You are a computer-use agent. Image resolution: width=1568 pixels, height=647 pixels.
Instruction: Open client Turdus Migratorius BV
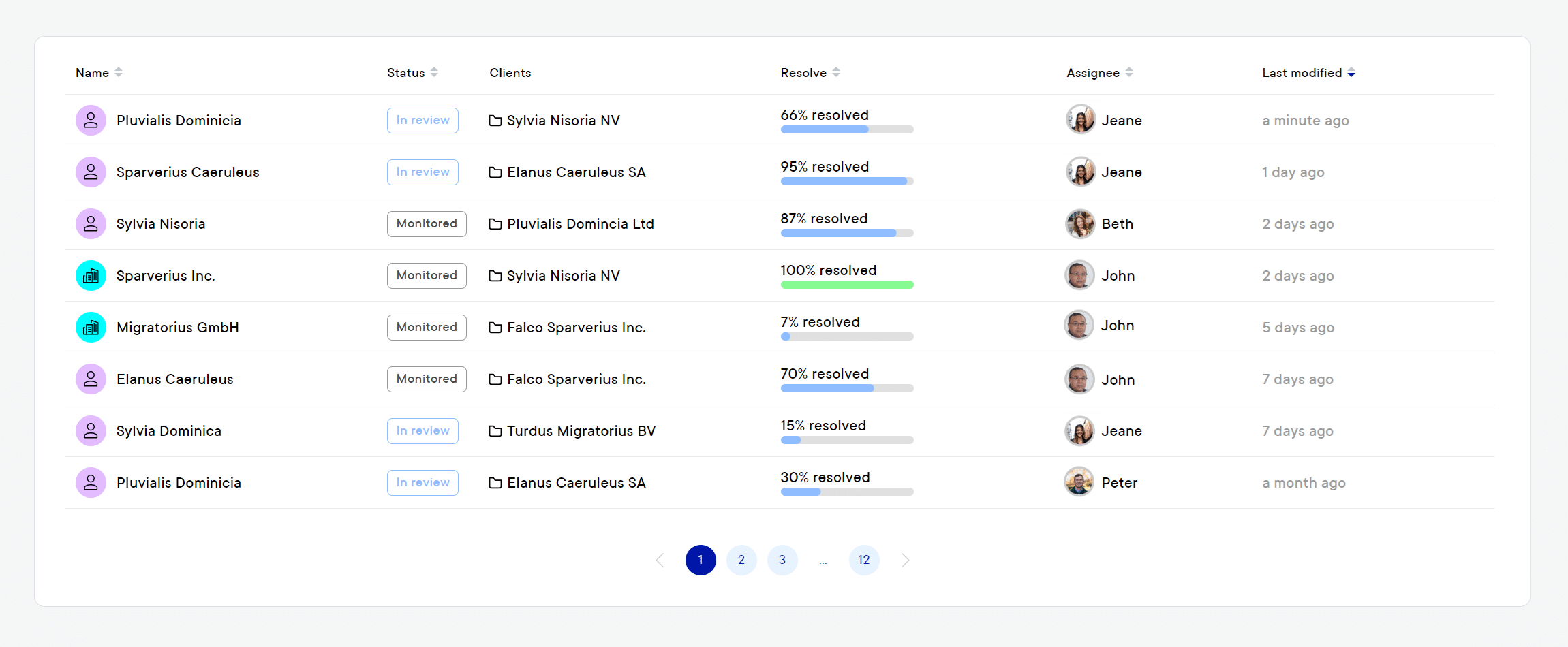click(x=581, y=431)
